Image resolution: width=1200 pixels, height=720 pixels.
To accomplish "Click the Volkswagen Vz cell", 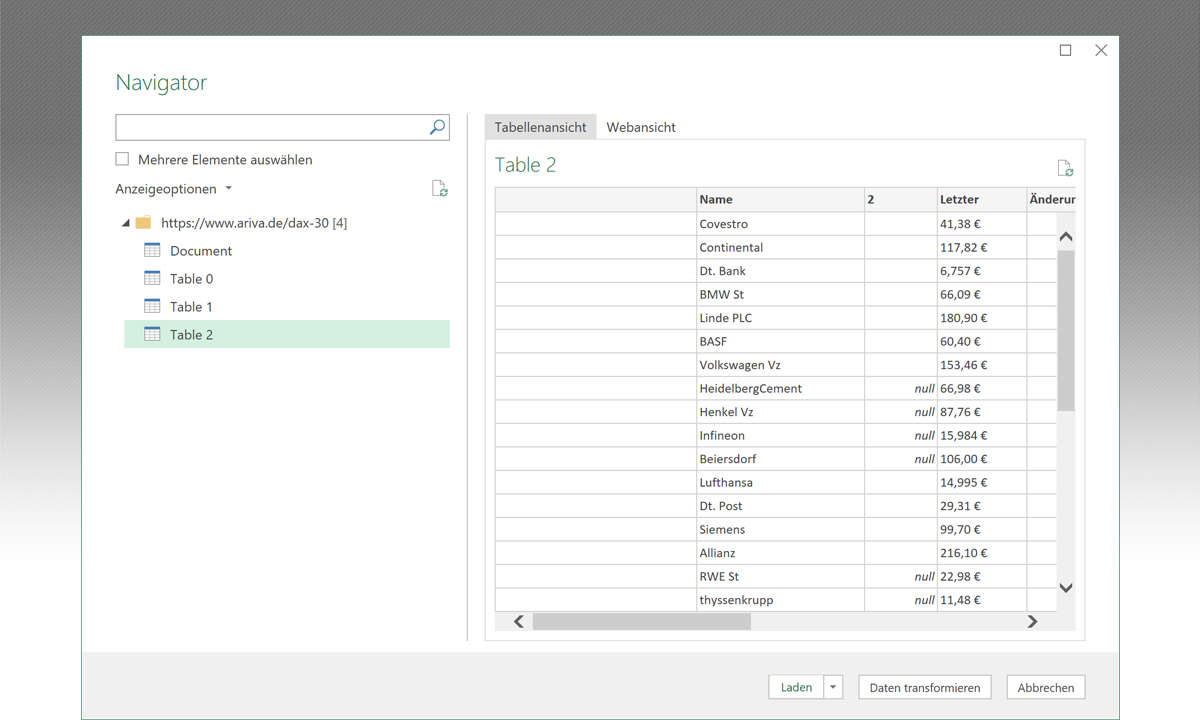I will pos(780,365).
